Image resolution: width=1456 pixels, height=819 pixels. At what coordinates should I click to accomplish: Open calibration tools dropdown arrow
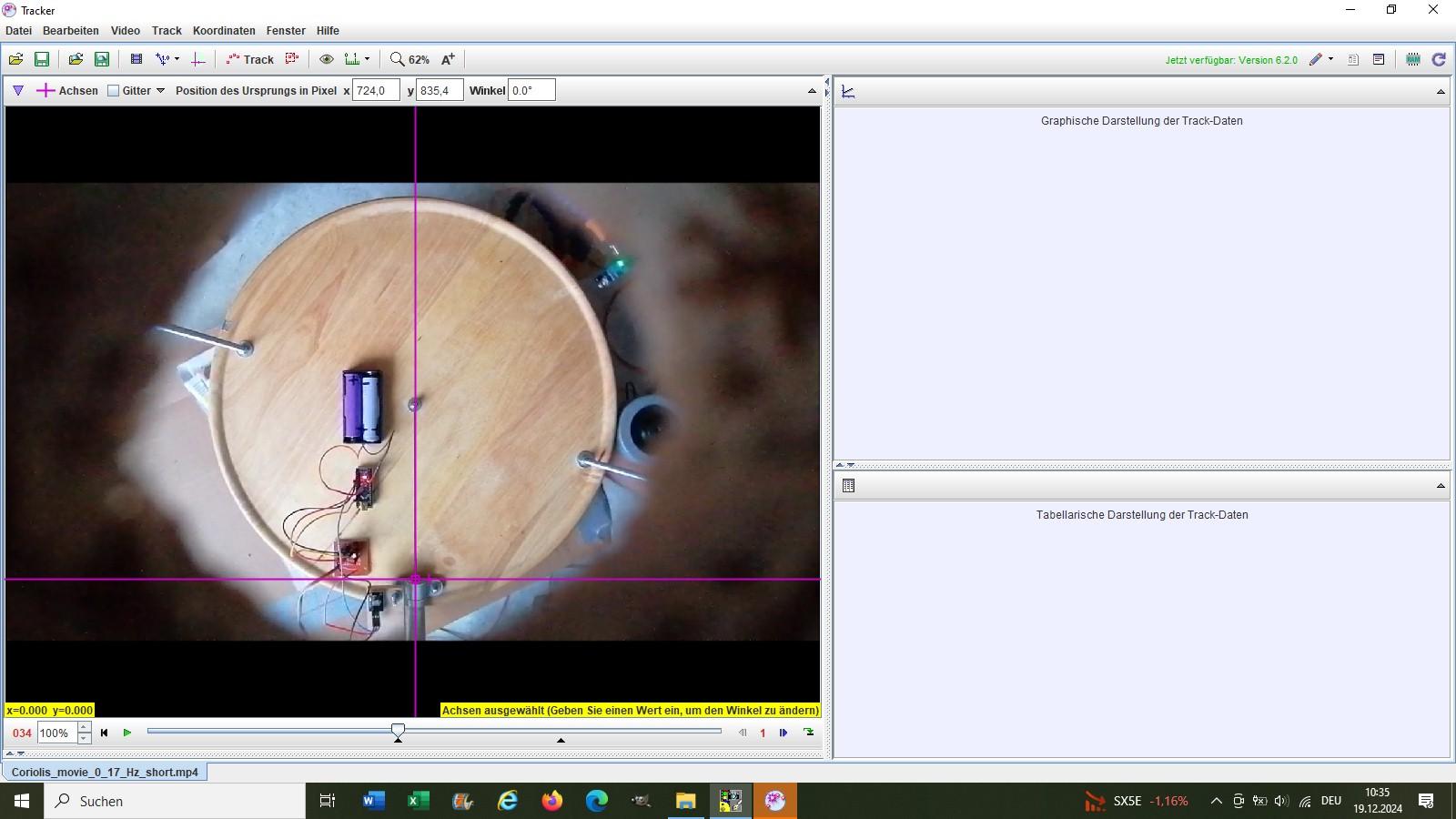click(177, 59)
